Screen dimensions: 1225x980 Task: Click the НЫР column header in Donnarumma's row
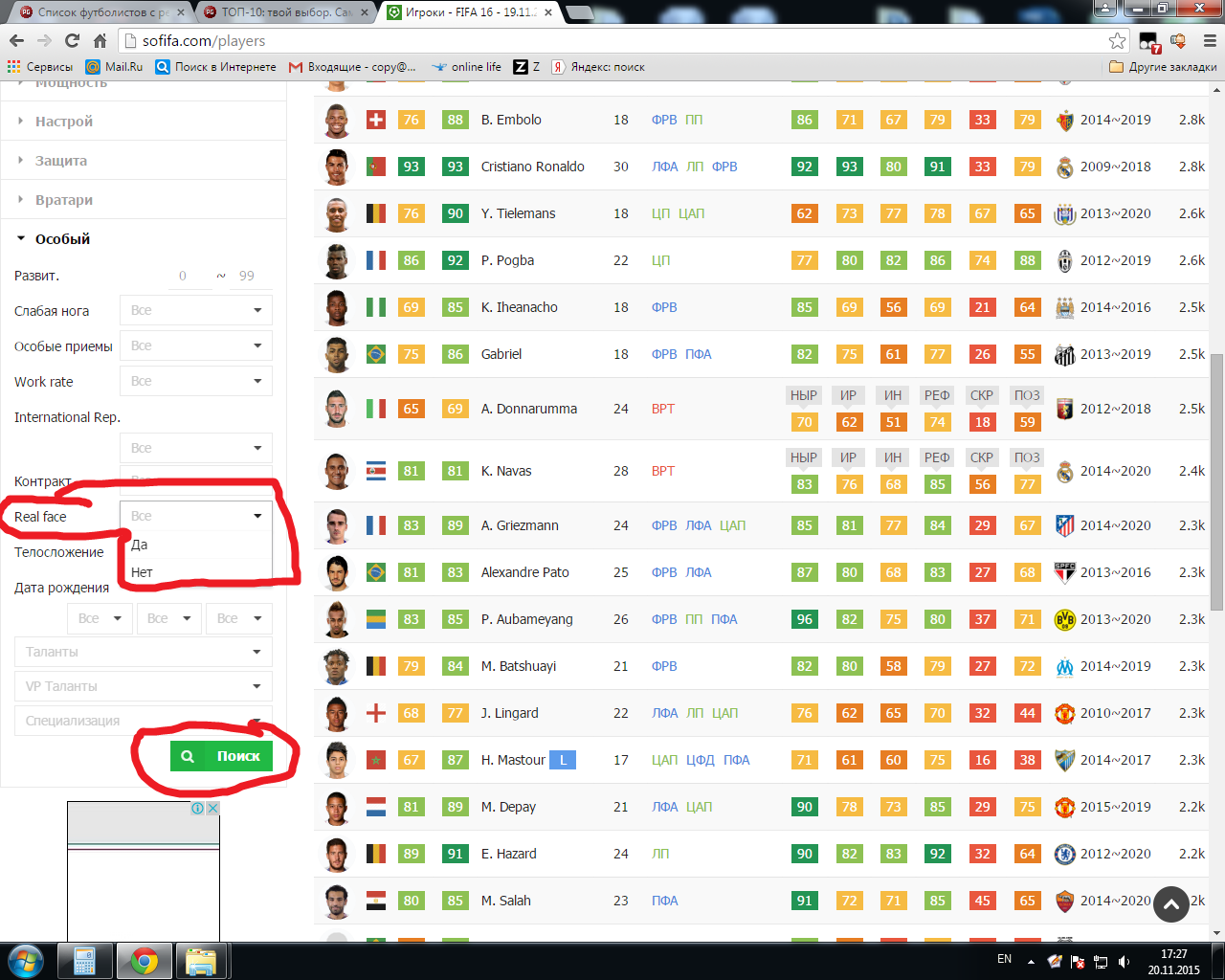[x=804, y=395]
